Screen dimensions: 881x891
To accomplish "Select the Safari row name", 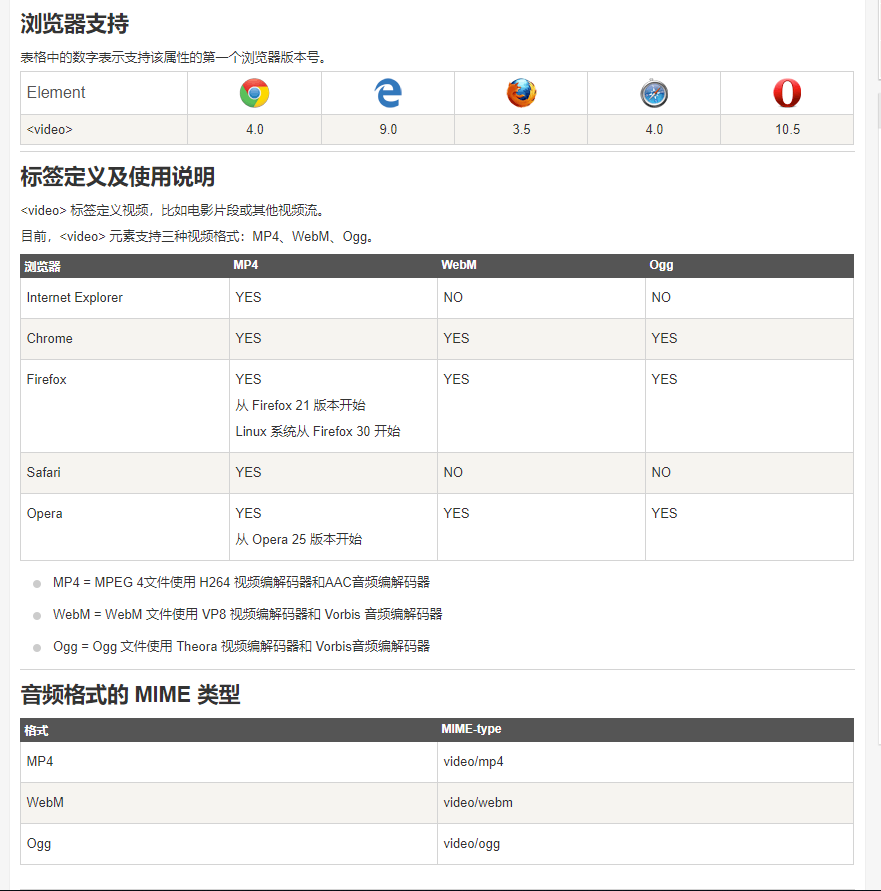I will coord(43,473).
